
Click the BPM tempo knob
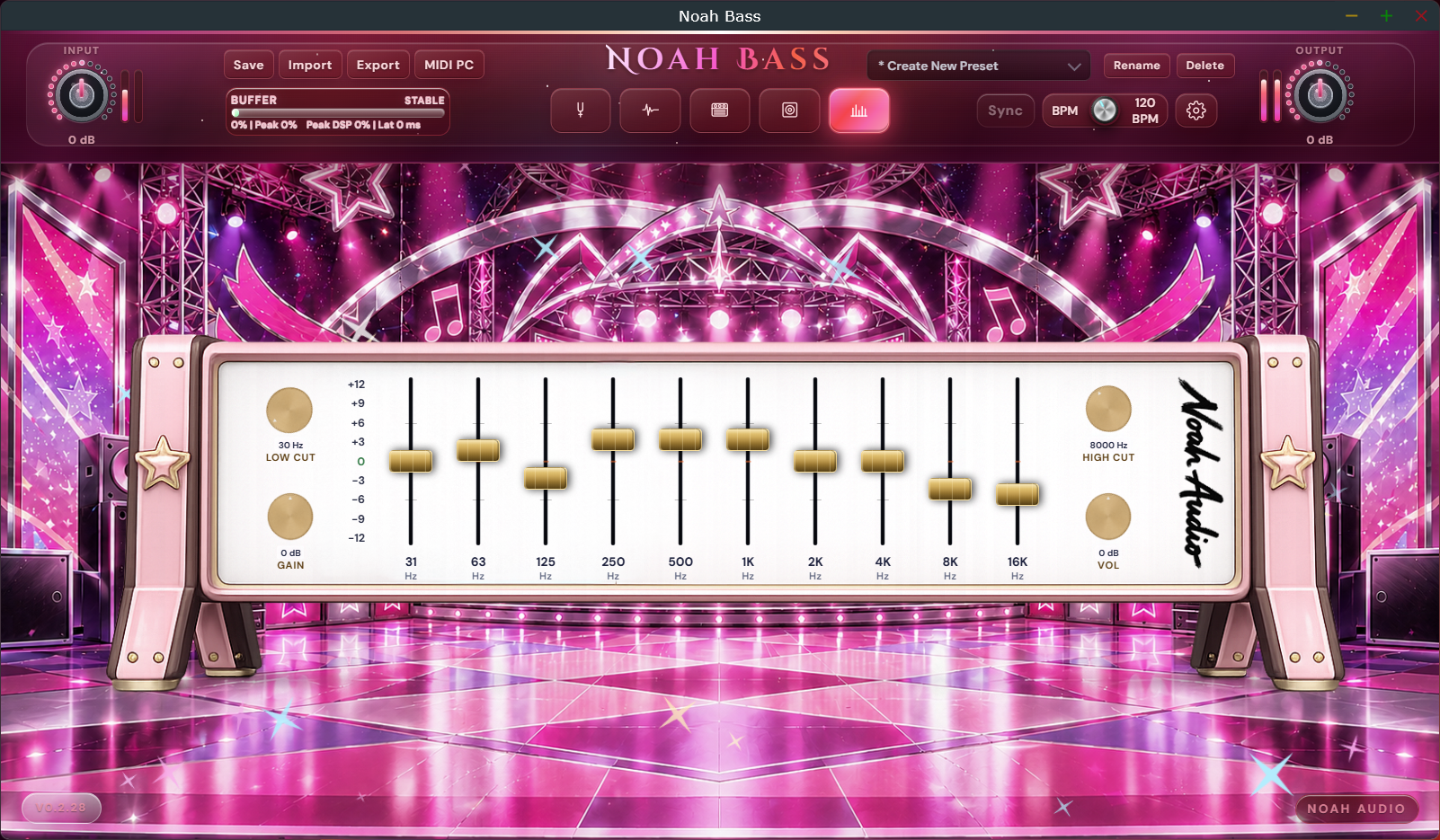coord(1105,111)
